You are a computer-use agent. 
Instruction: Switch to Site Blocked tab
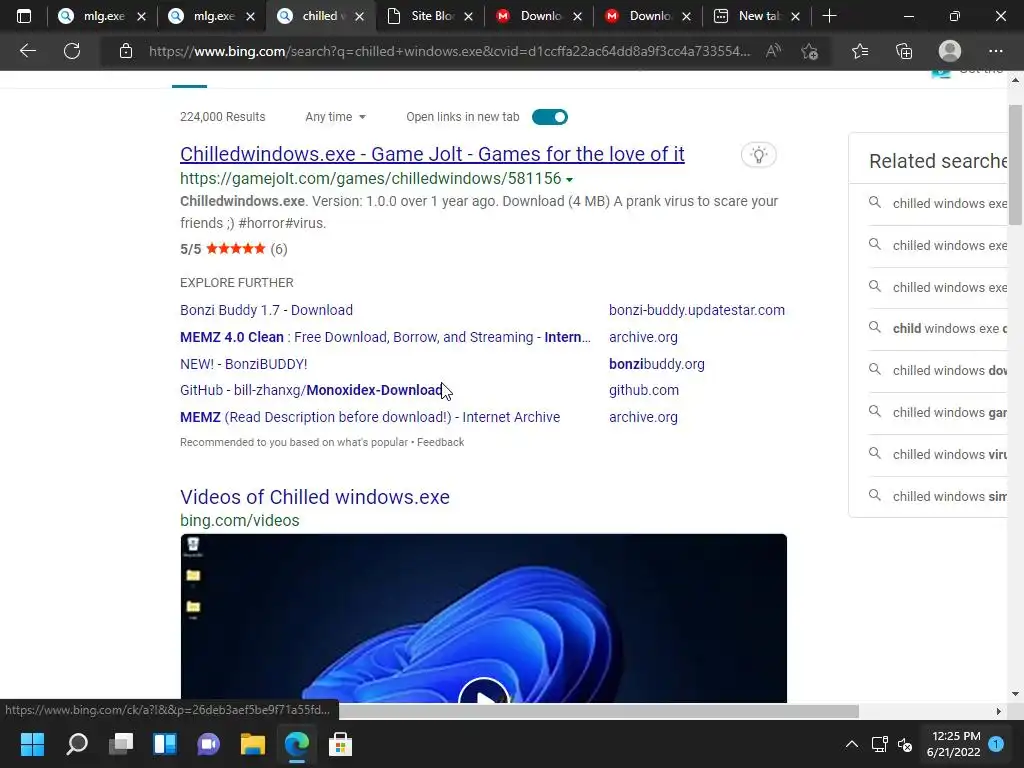430,16
